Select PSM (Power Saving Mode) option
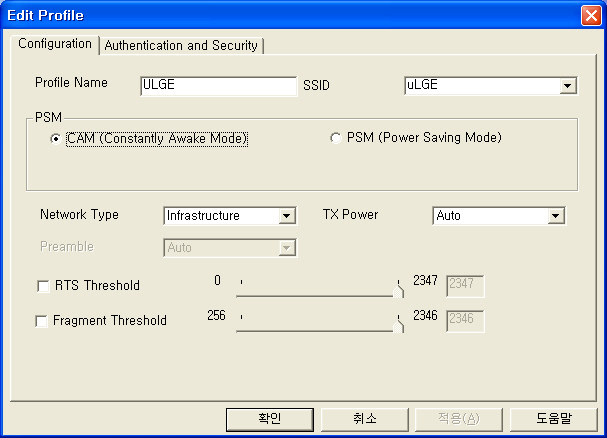Image resolution: width=607 pixels, height=438 pixels. 335,138
